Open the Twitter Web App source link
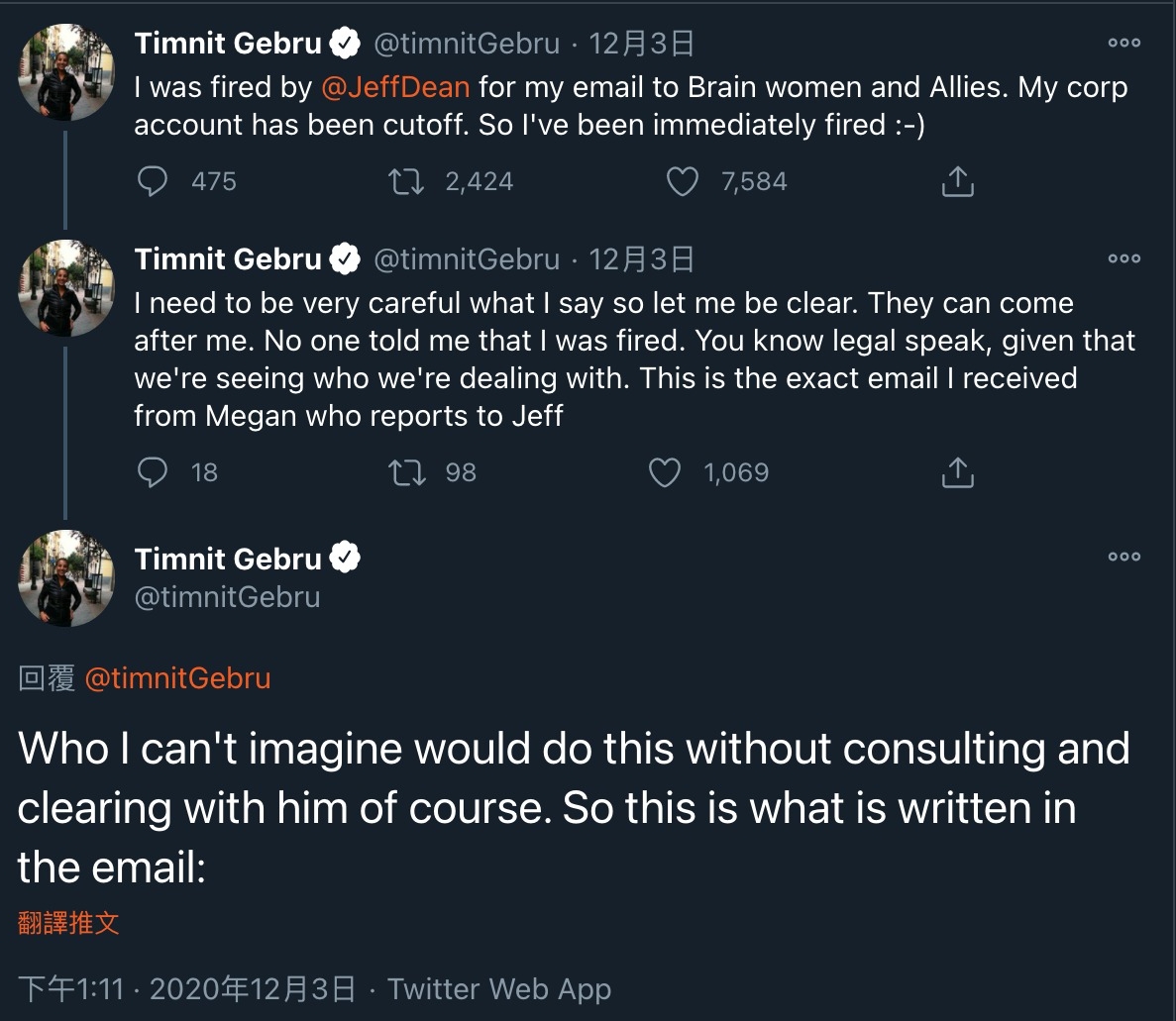The image size is (1176, 1021). coord(499,988)
